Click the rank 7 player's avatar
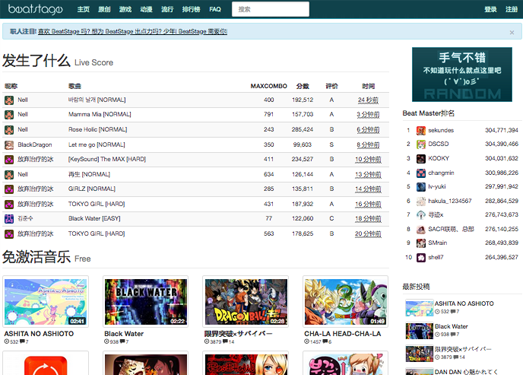 421,215
